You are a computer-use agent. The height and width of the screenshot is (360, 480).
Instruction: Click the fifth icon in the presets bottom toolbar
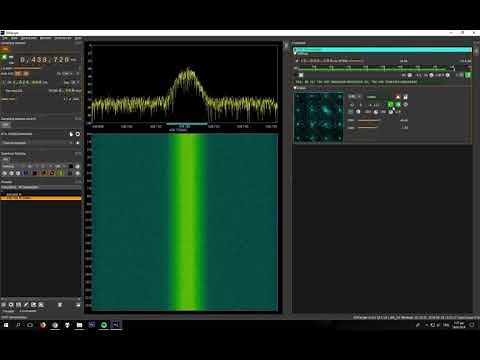pos(33,305)
